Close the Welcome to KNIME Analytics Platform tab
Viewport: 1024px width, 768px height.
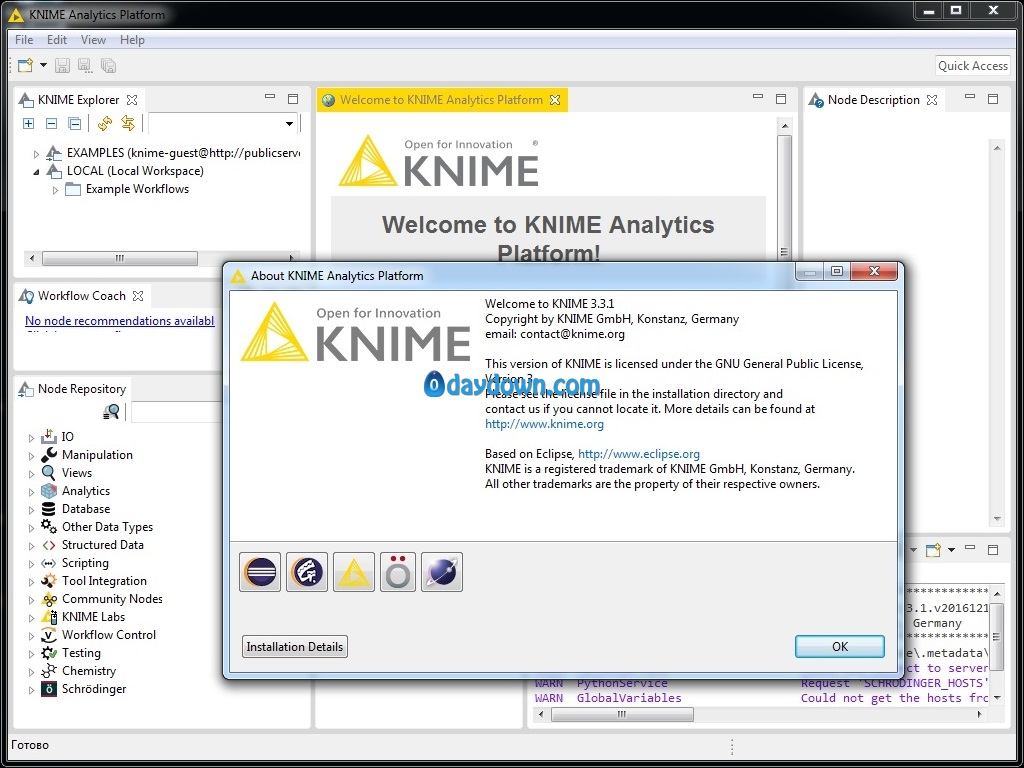coord(555,100)
